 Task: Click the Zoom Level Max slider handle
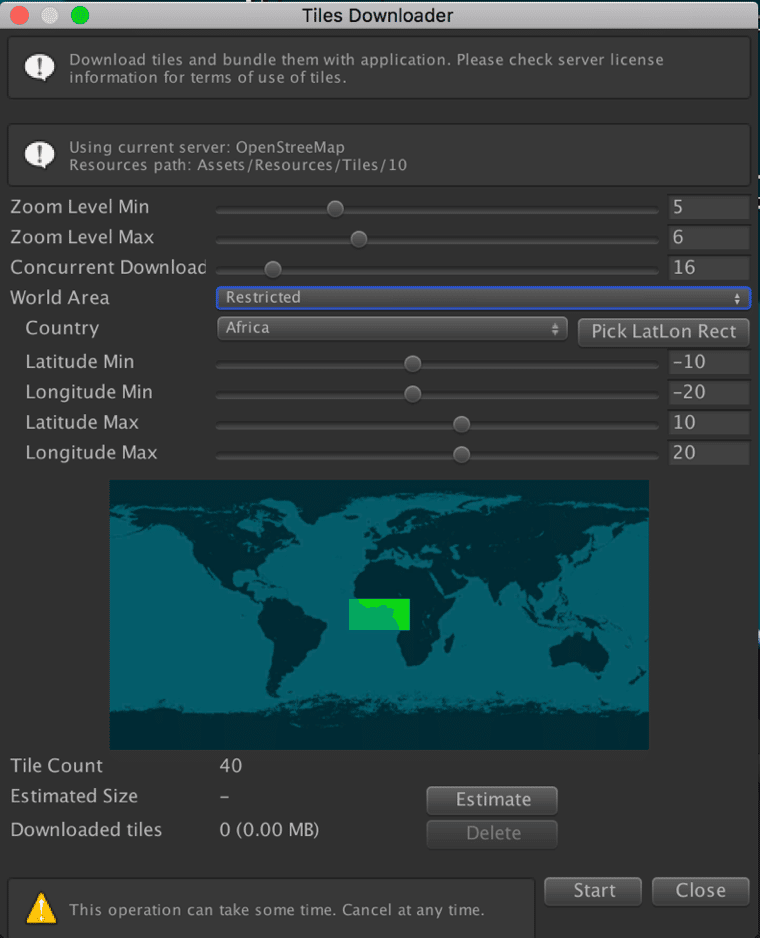pos(358,238)
